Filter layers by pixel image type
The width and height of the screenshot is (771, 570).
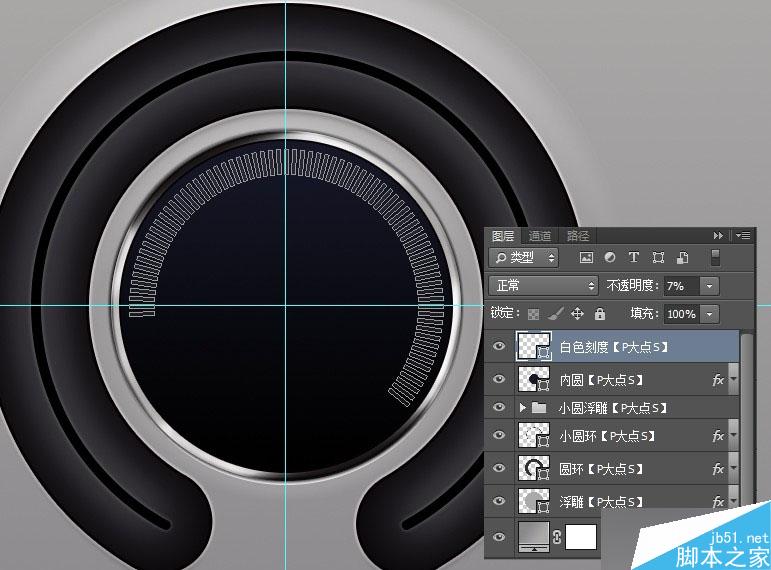(x=586, y=258)
